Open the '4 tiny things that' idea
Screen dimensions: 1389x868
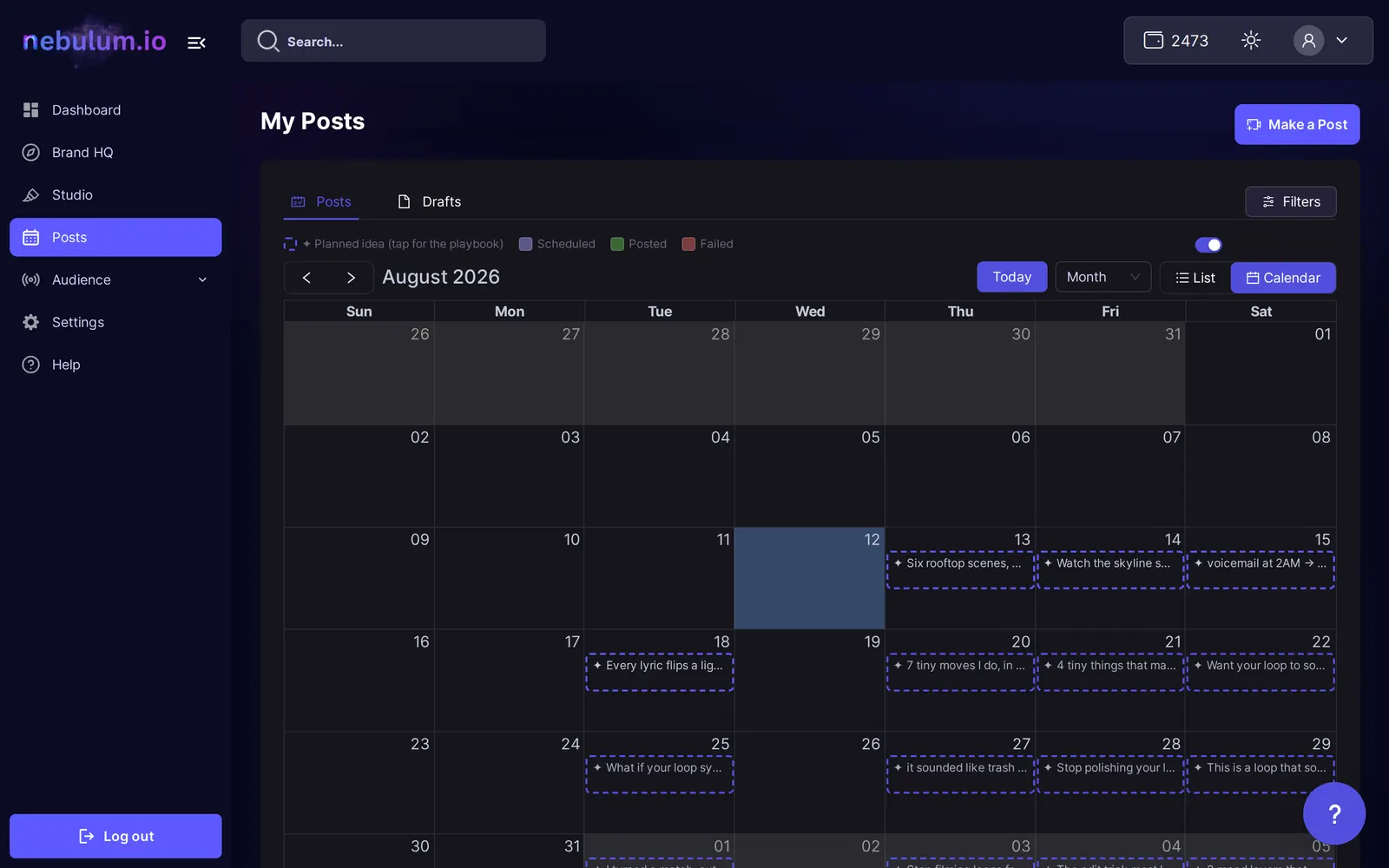point(1110,672)
